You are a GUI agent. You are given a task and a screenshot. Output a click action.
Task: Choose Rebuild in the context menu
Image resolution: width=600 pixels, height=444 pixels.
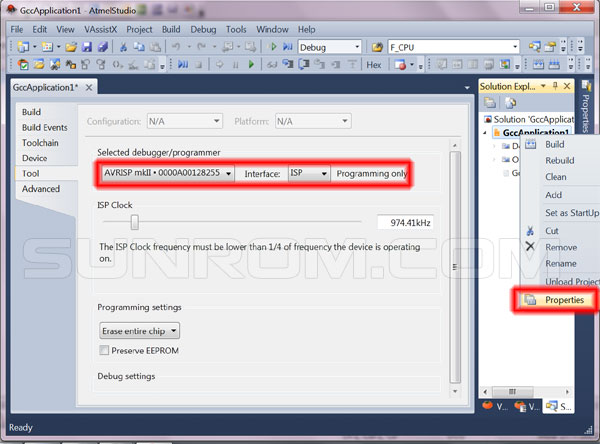pos(559,160)
